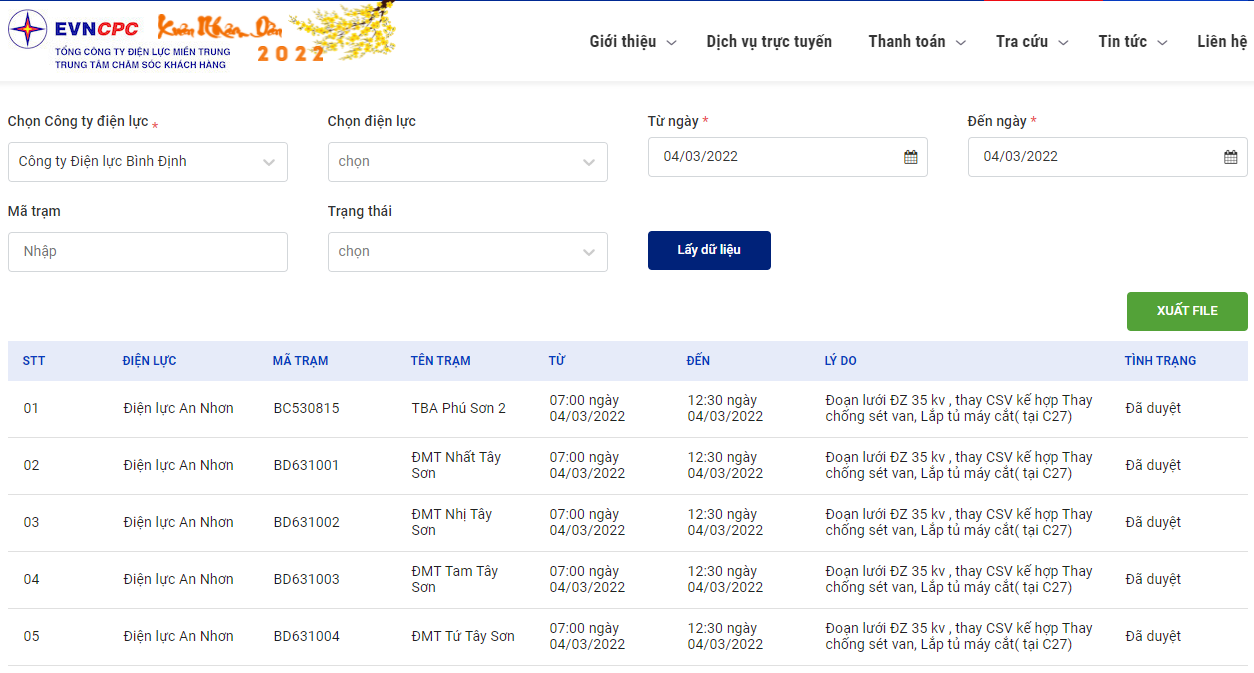Open calendar icon in Từ ngày field
1254x673 pixels.
pyautogui.click(x=911, y=157)
